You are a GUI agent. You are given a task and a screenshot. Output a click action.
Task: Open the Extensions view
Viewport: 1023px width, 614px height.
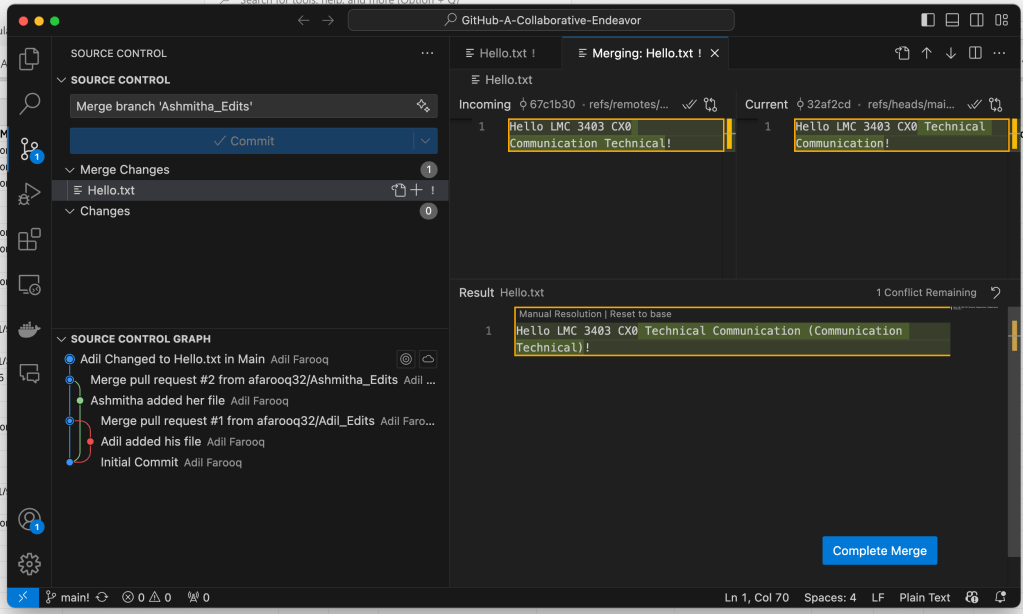[x=29, y=239]
